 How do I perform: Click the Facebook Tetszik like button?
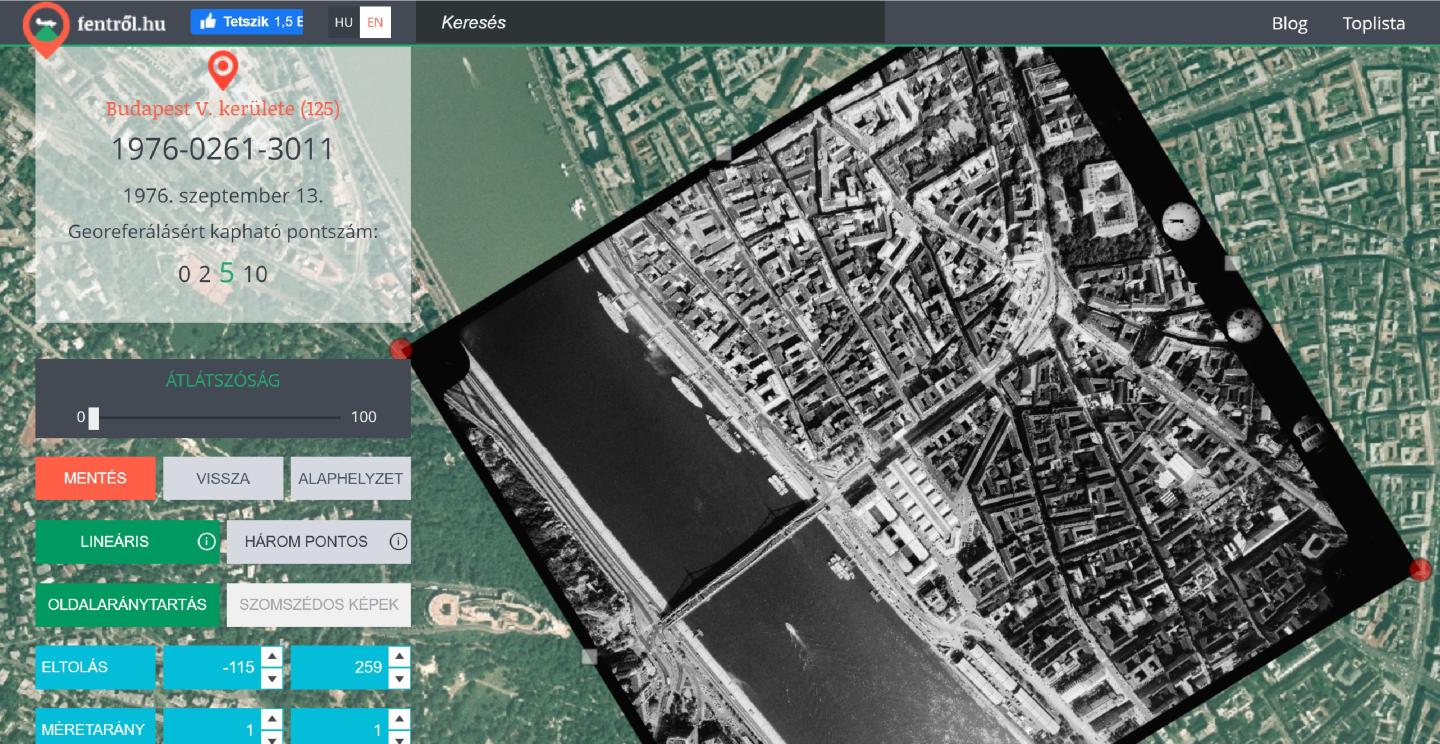pos(247,22)
